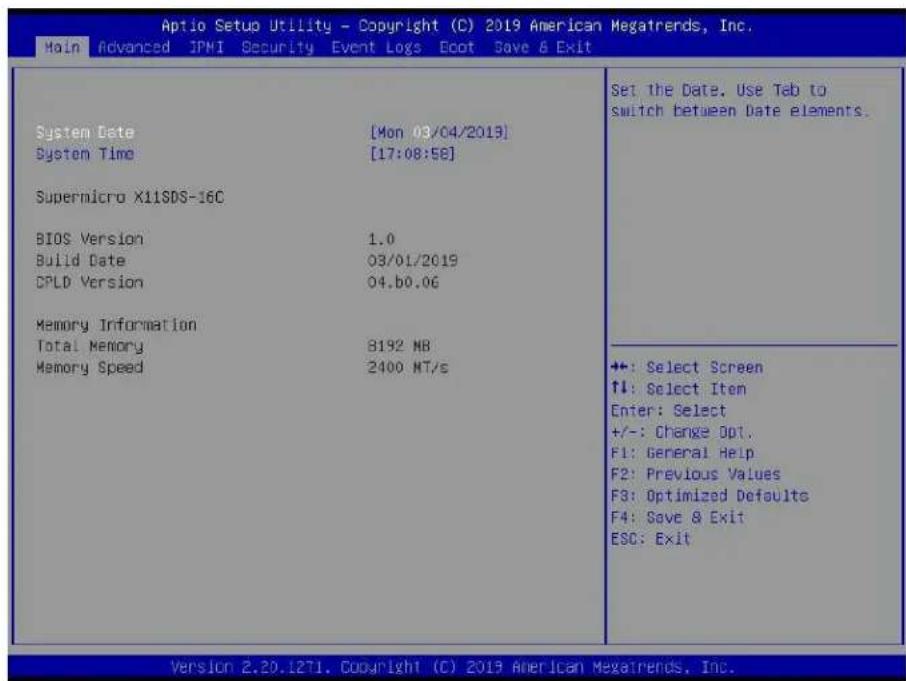Screen dimensions: 906x681
Task: Click the CPLD Version value 04.b0.06
Action: (x=403, y=282)
